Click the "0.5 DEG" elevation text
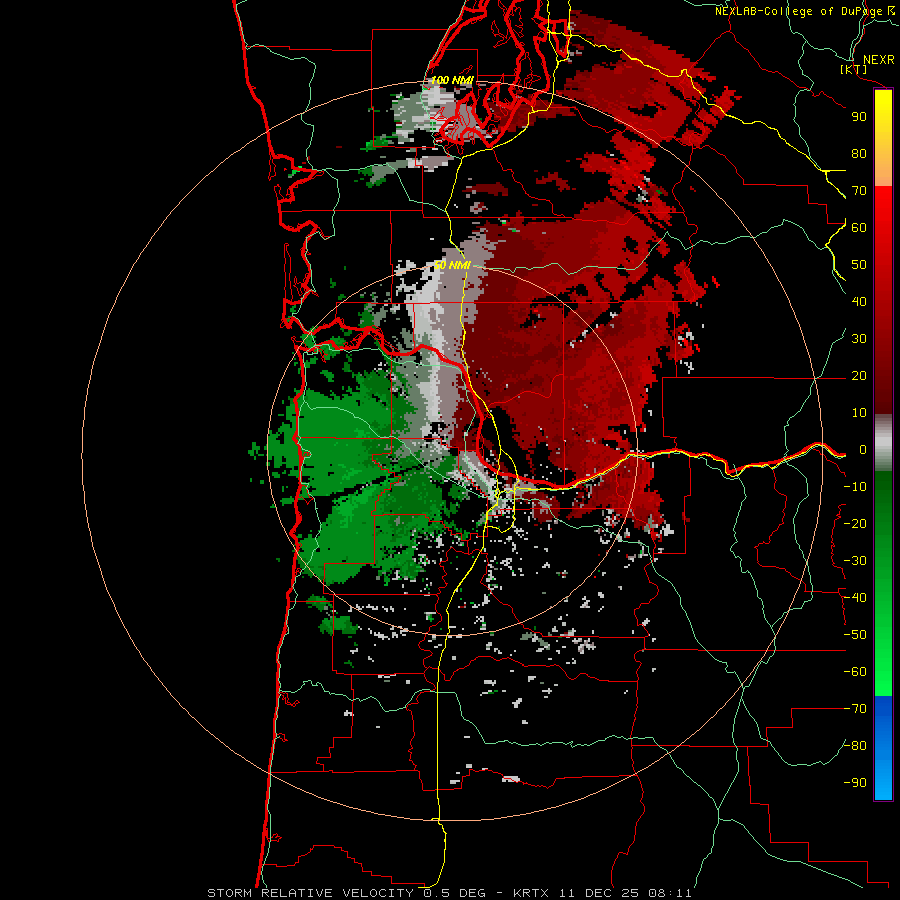The image size is (900, 900). pos(455,893)
